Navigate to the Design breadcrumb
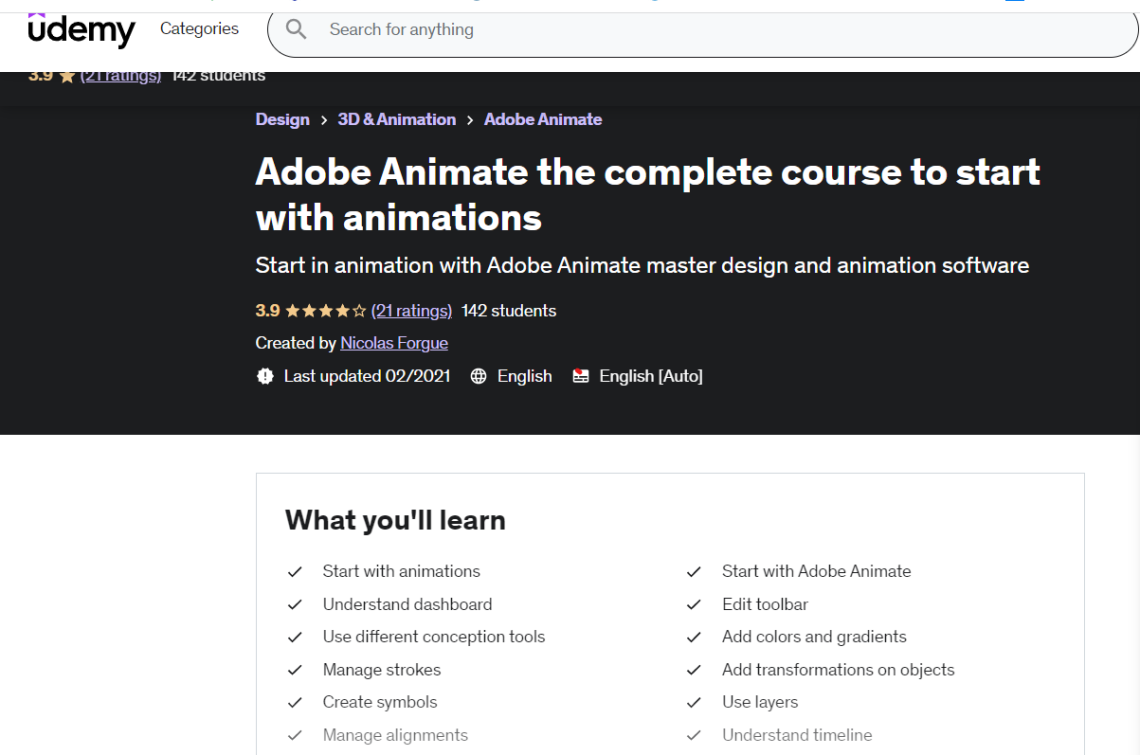The image size is (1140, 755). (x=282, y=119)
